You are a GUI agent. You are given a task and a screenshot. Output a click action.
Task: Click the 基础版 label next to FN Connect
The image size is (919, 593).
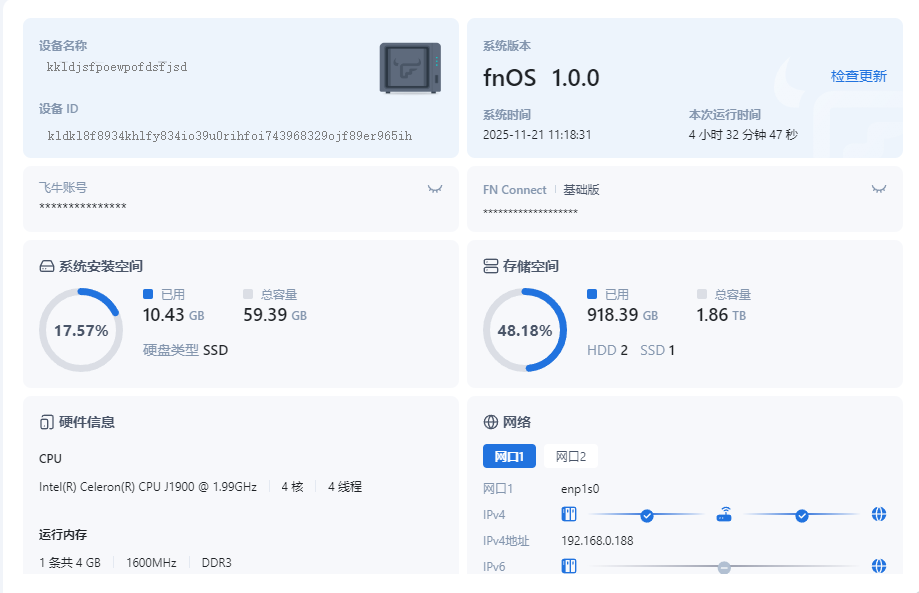coord(581,189)
